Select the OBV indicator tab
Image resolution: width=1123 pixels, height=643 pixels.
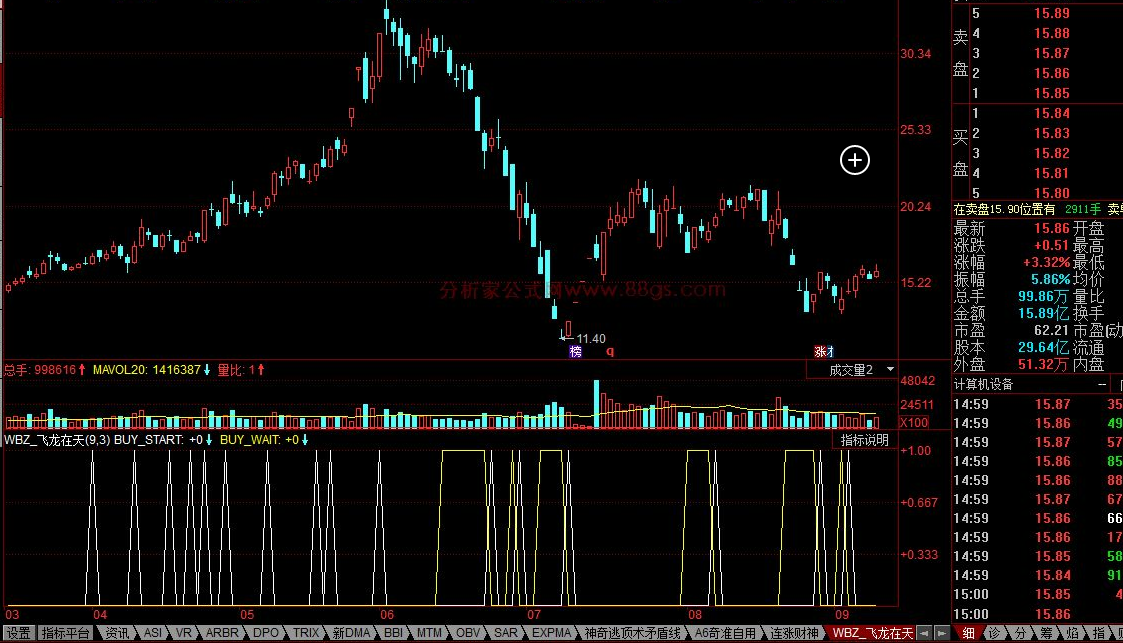468,633
